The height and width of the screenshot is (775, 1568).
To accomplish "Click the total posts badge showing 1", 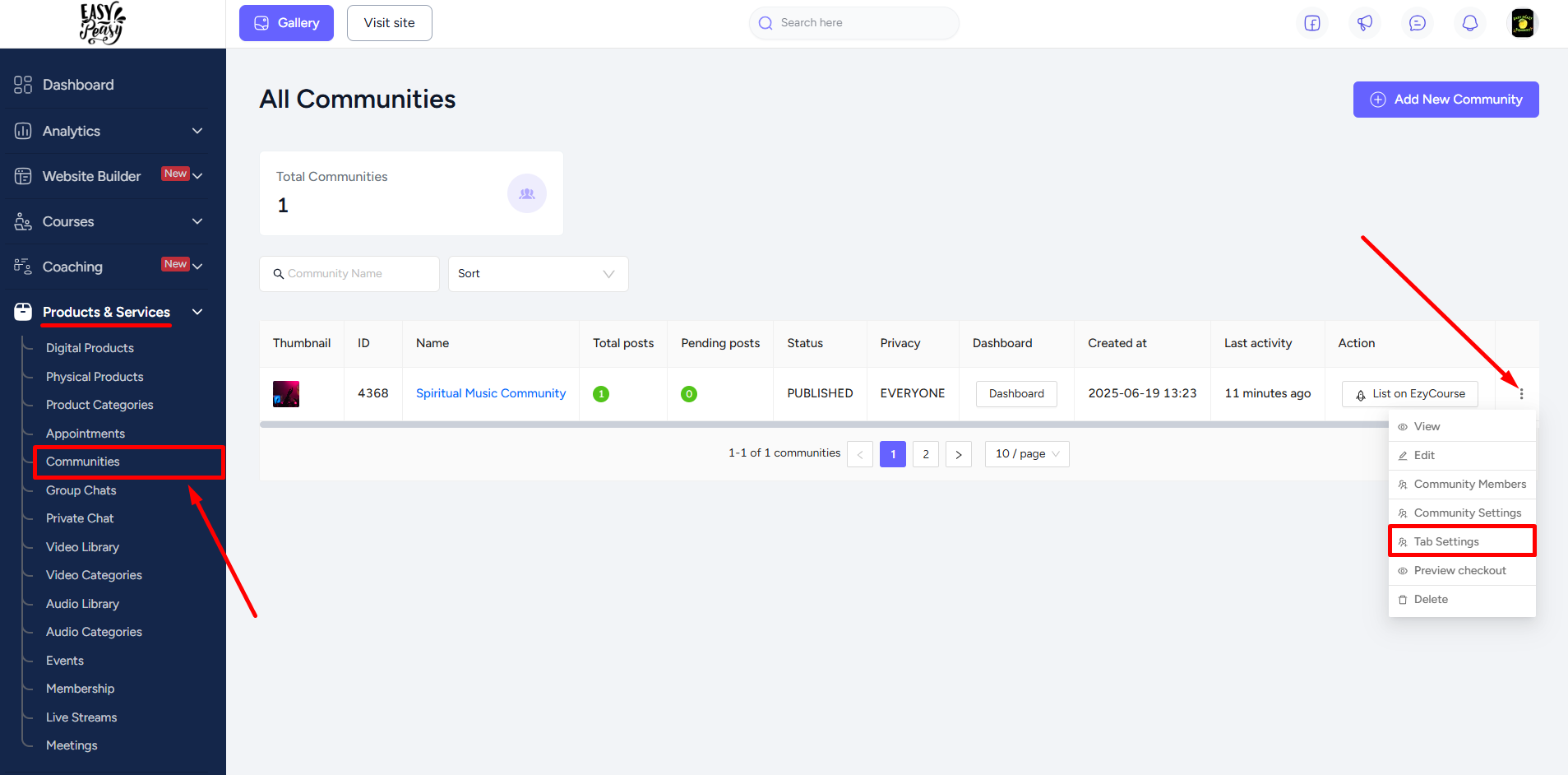I will click(x=601, y=394).
